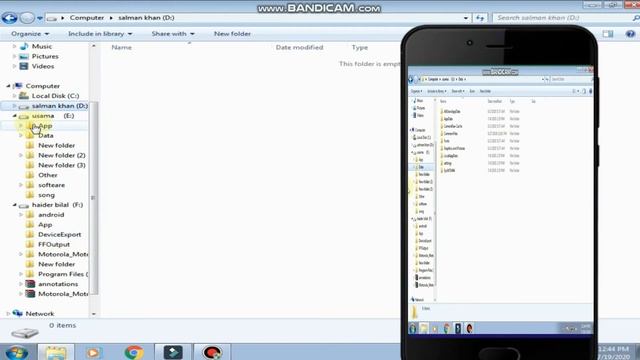The image size is (640, 360).
Task: Click the Back navigation arrow
Action: (9, 18)
